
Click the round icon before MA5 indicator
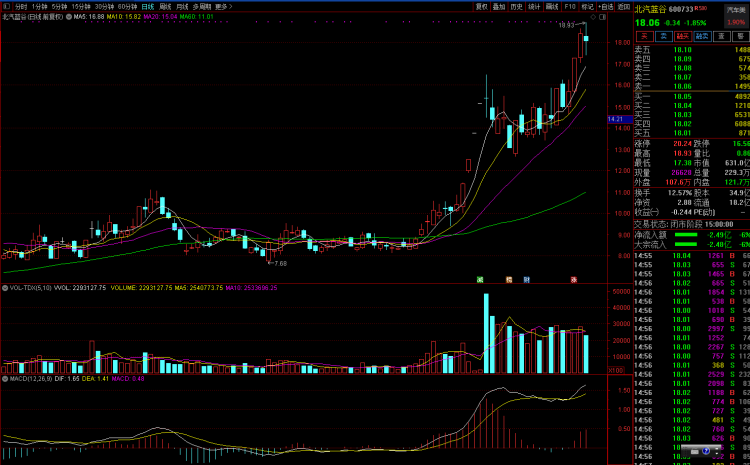point(70,17)
